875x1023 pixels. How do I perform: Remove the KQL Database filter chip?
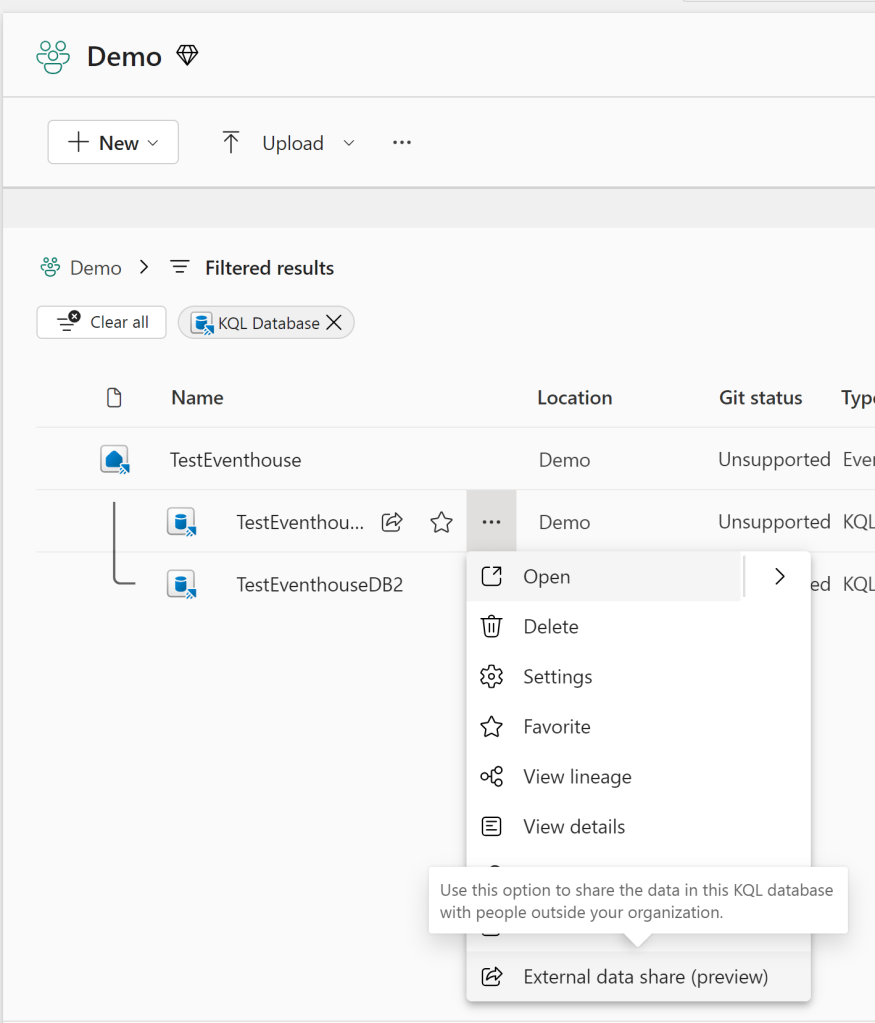[x=334, y=322]
